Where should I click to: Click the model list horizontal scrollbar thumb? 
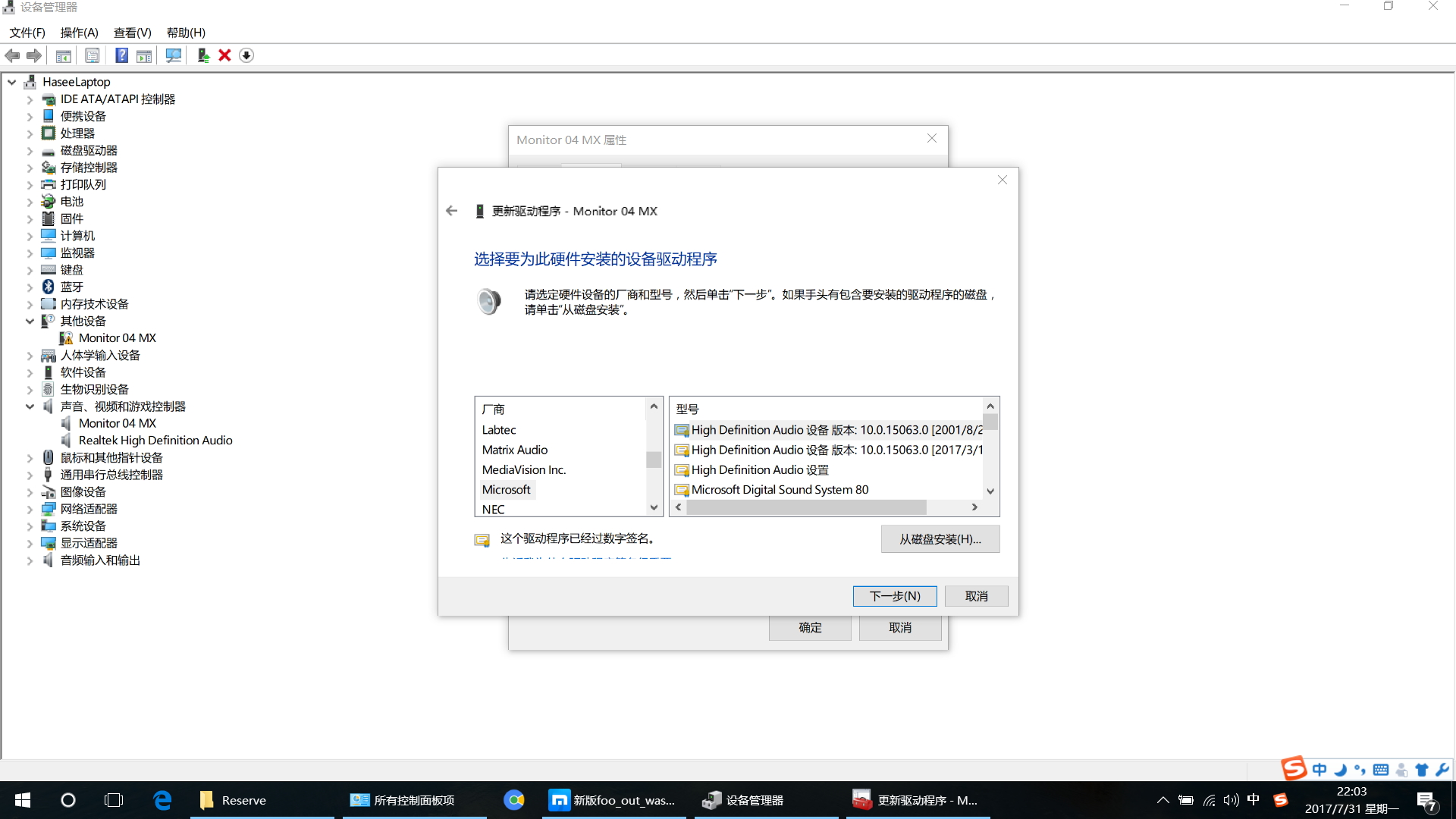tap(806, 507)
